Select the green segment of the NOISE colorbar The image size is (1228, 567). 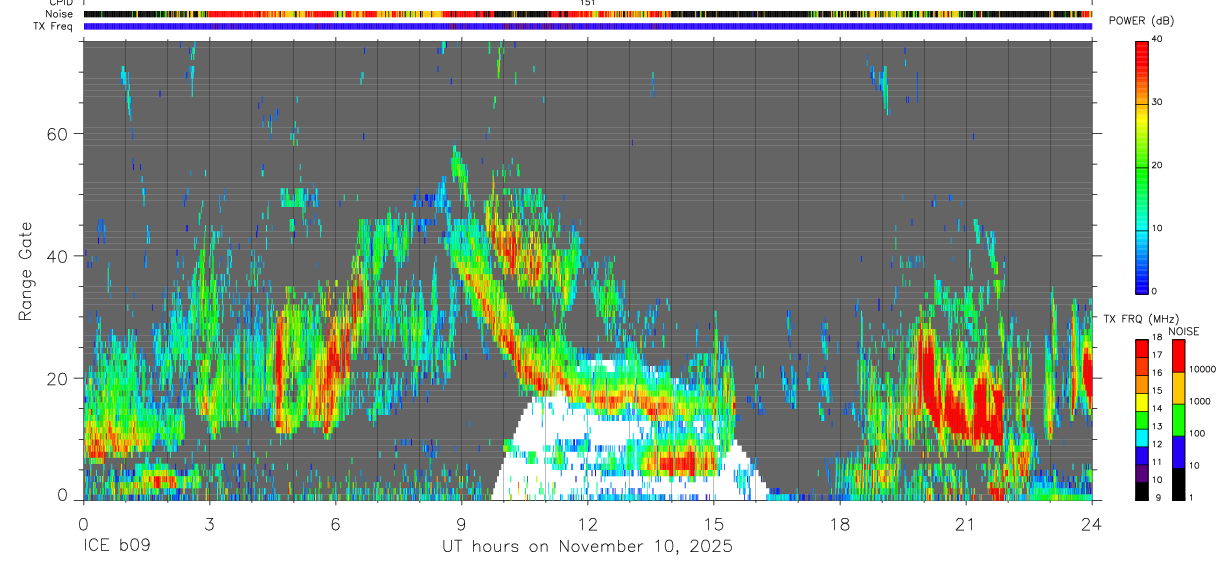click(1177, 419)
